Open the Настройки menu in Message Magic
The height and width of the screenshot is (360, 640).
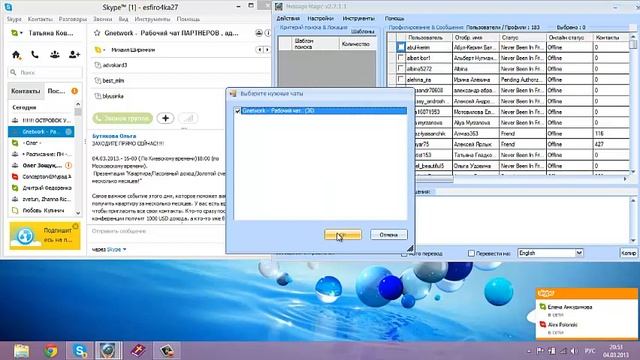(x=320, y=18)
